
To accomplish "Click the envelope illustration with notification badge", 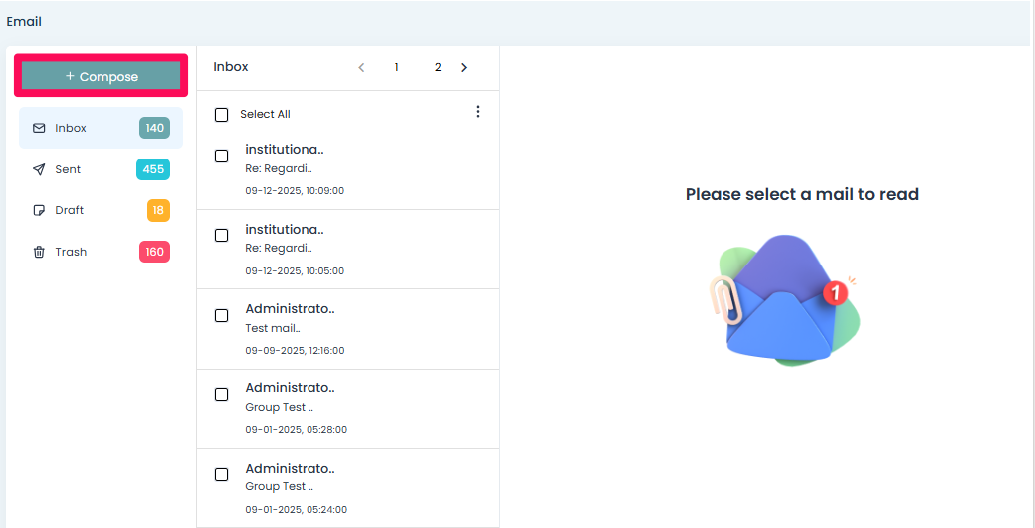I will point(786,300).
